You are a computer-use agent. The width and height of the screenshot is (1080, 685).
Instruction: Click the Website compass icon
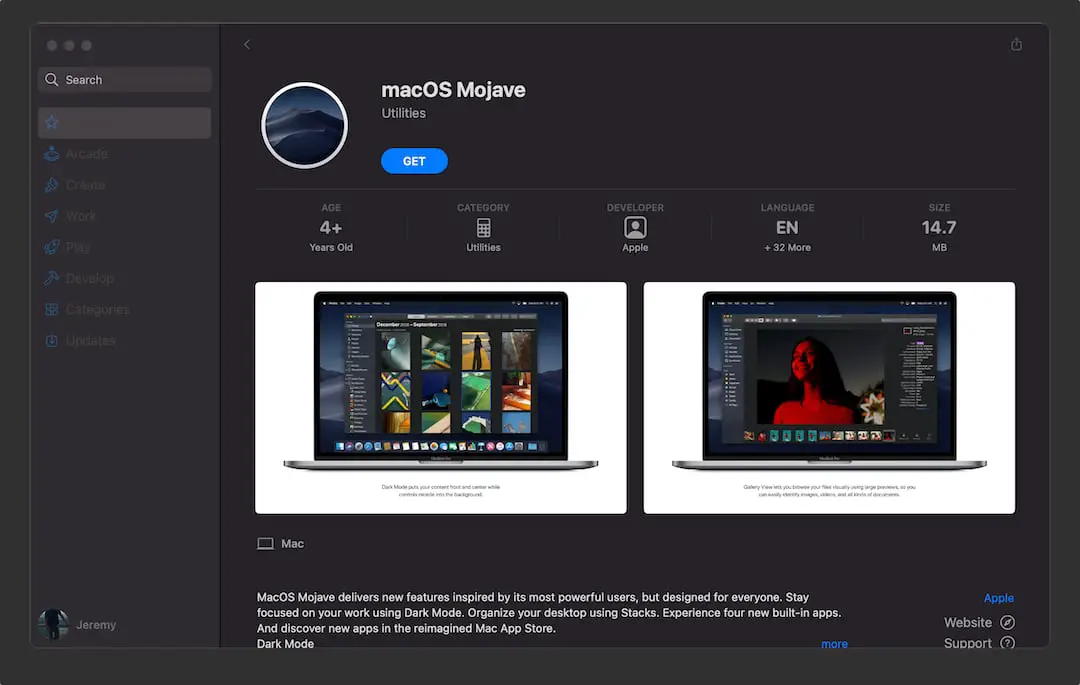tap(1007, 622)
